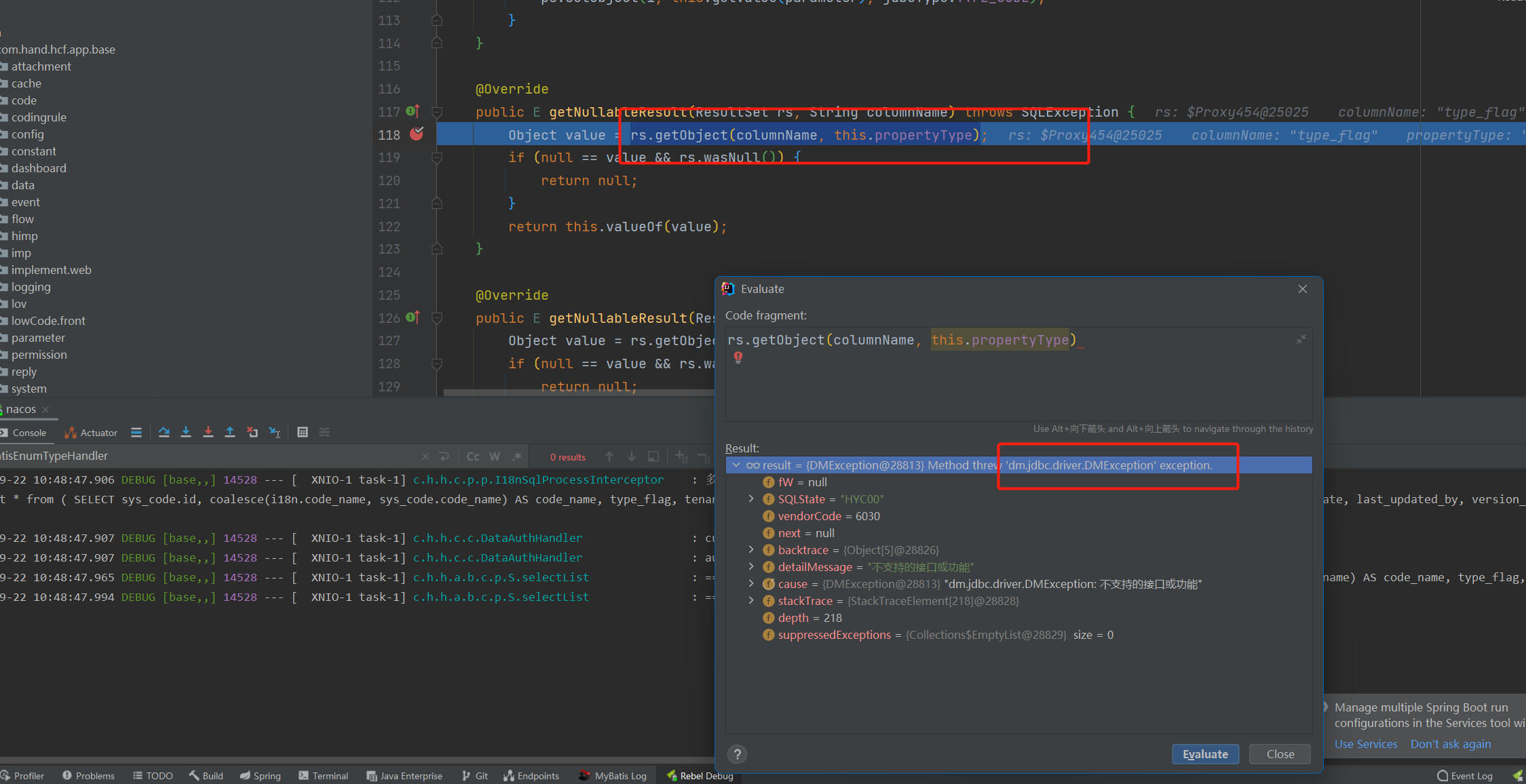Click the breakpoint at line 118
Viewport: 1526px width, 784px height.
point(417,134)
